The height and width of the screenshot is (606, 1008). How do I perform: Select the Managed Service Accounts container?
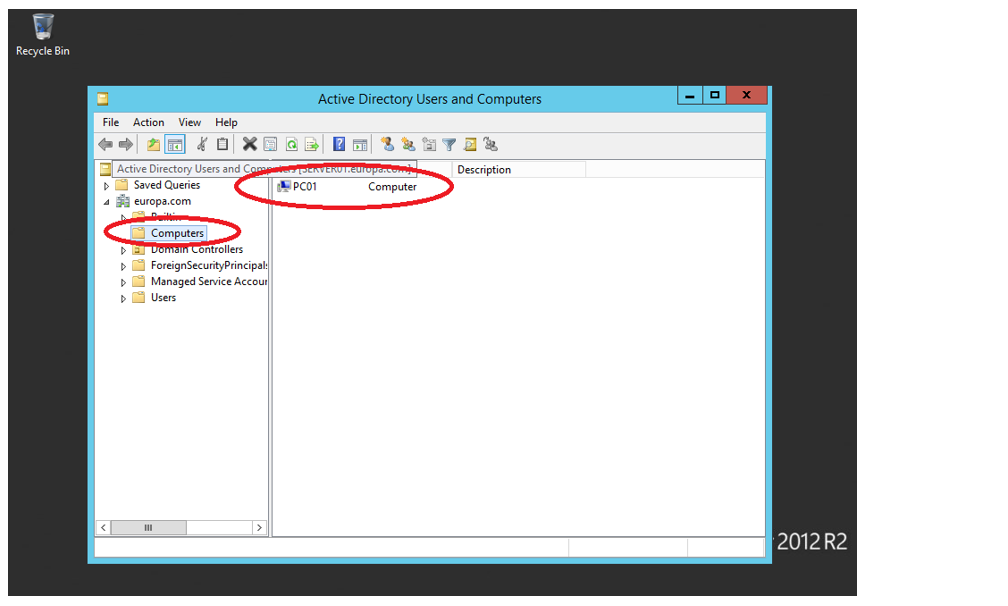pos(209,281)
